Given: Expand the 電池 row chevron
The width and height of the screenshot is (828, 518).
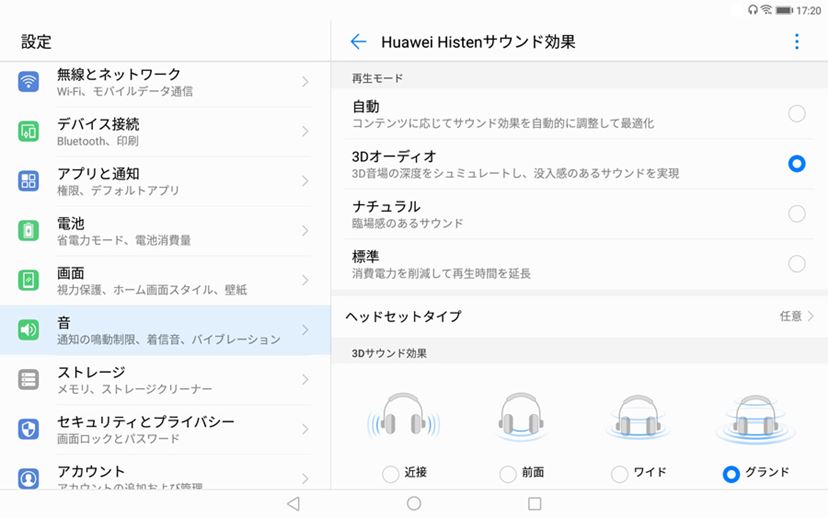Looking at the screenshot, I should click(x=305, y=231).
